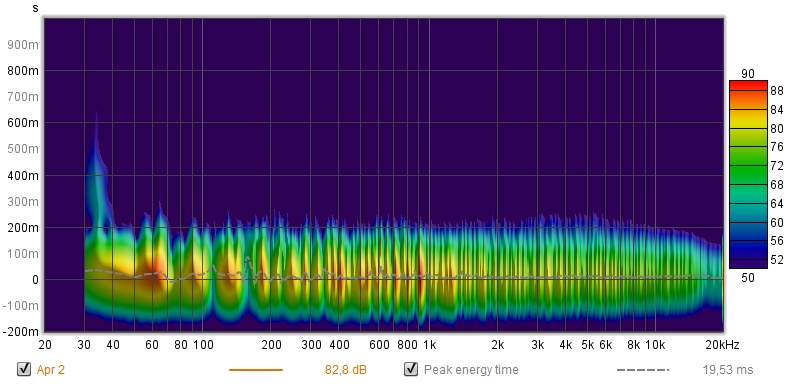Click the color scale legend bar
Image resolution: width=800 pixels, height=384 pixels.
click(748, 174)
